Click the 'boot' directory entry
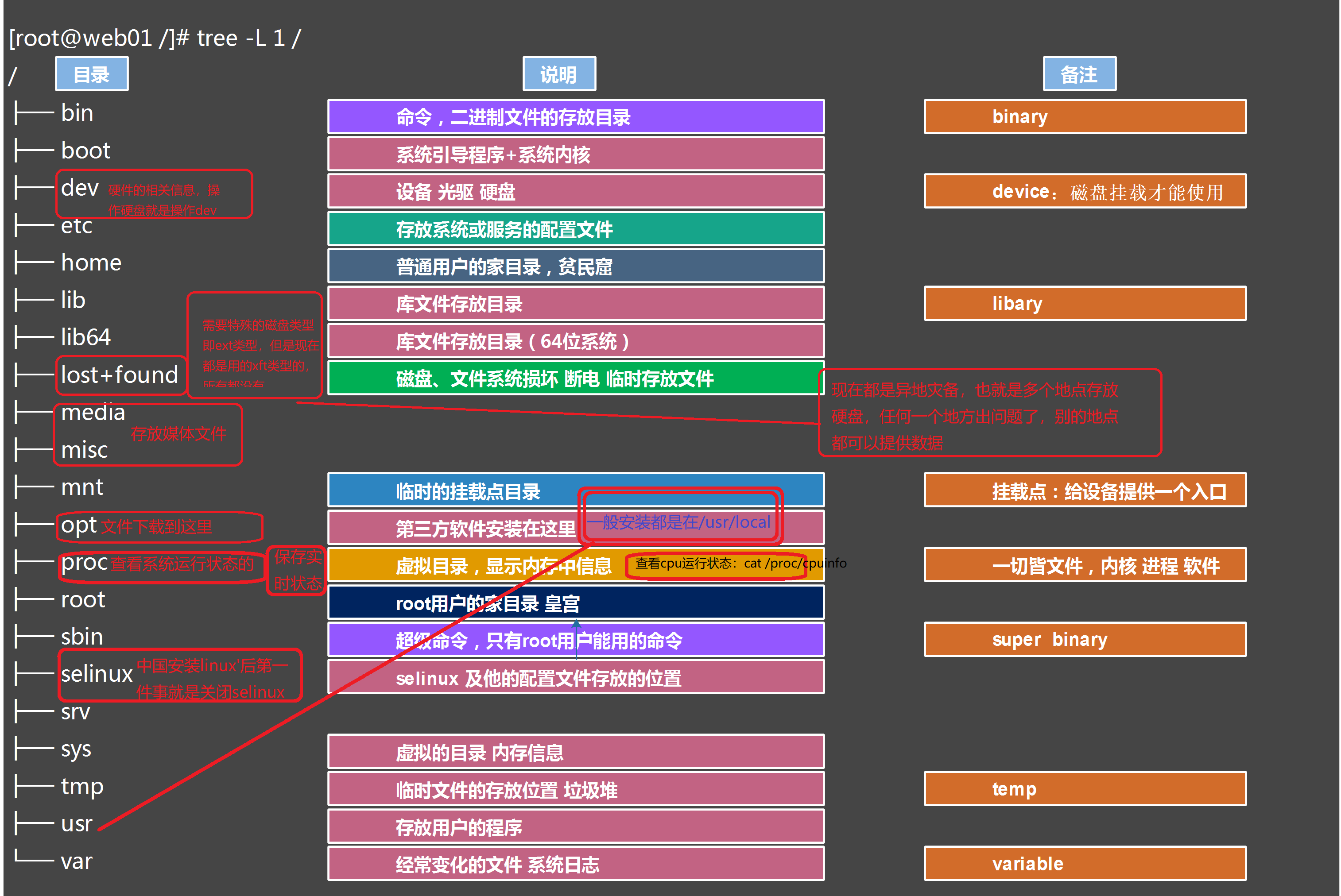Image resolution: width=1341 pixels, height=896 pixels. tap(86, 151)
